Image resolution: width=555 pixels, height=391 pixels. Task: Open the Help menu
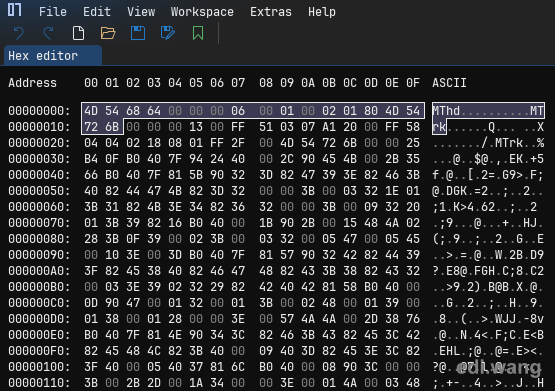pos(322,12)
